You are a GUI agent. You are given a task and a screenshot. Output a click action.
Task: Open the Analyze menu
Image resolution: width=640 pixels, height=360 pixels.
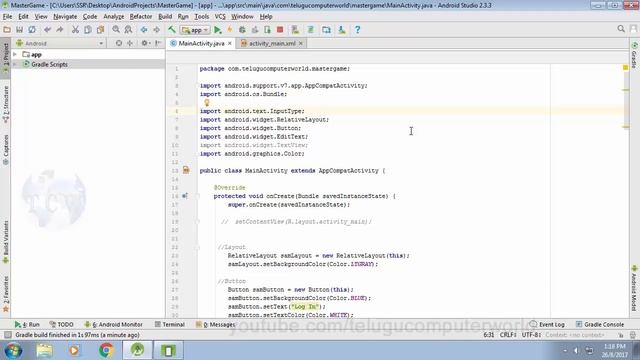coord(113,17)
